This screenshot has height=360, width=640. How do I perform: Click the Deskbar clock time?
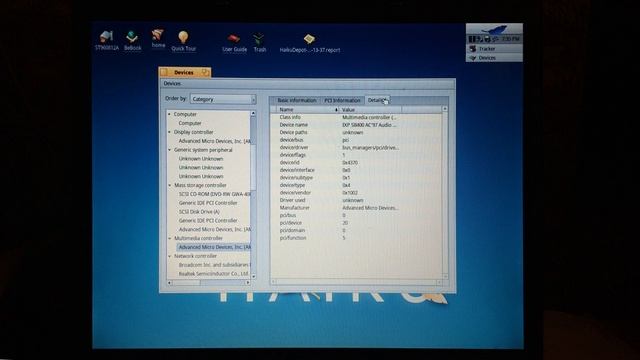tap(510, 39)
